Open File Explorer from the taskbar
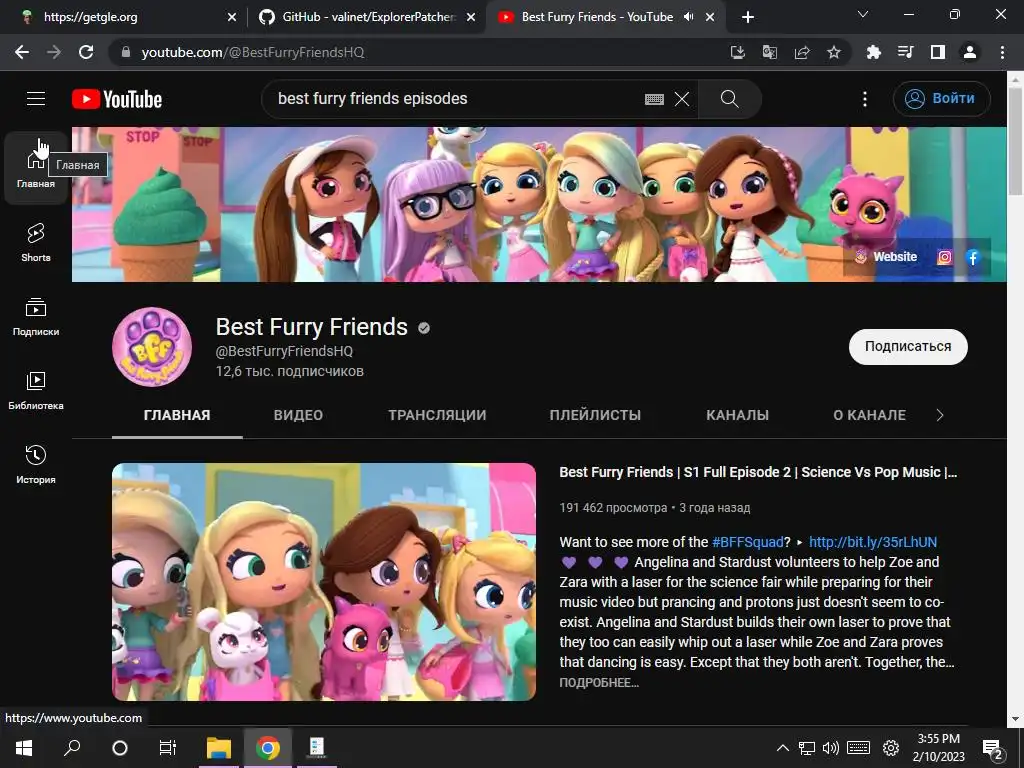 (x=219, y=748)
